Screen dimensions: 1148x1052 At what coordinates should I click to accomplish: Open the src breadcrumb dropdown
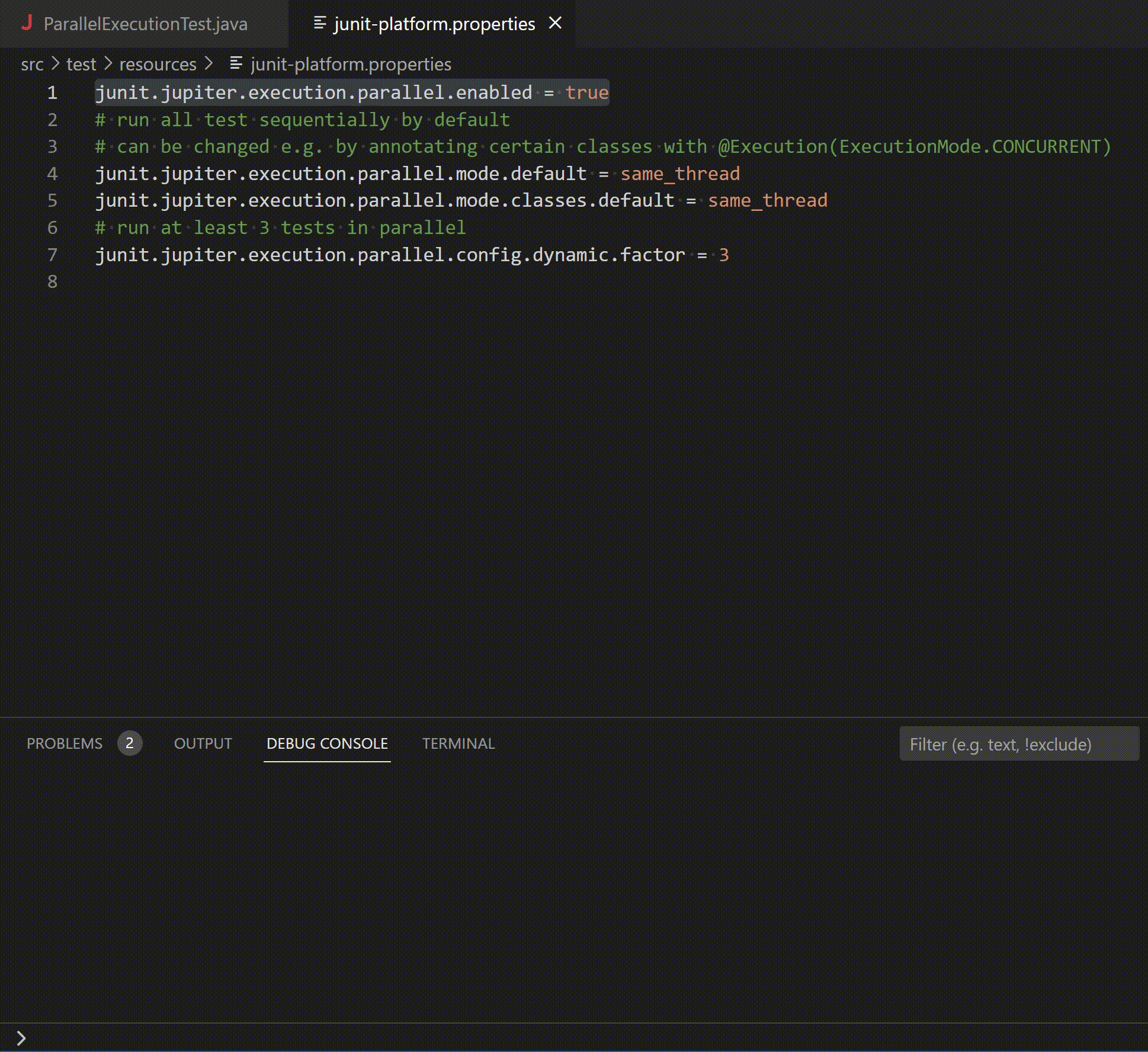tap(33, 63)
